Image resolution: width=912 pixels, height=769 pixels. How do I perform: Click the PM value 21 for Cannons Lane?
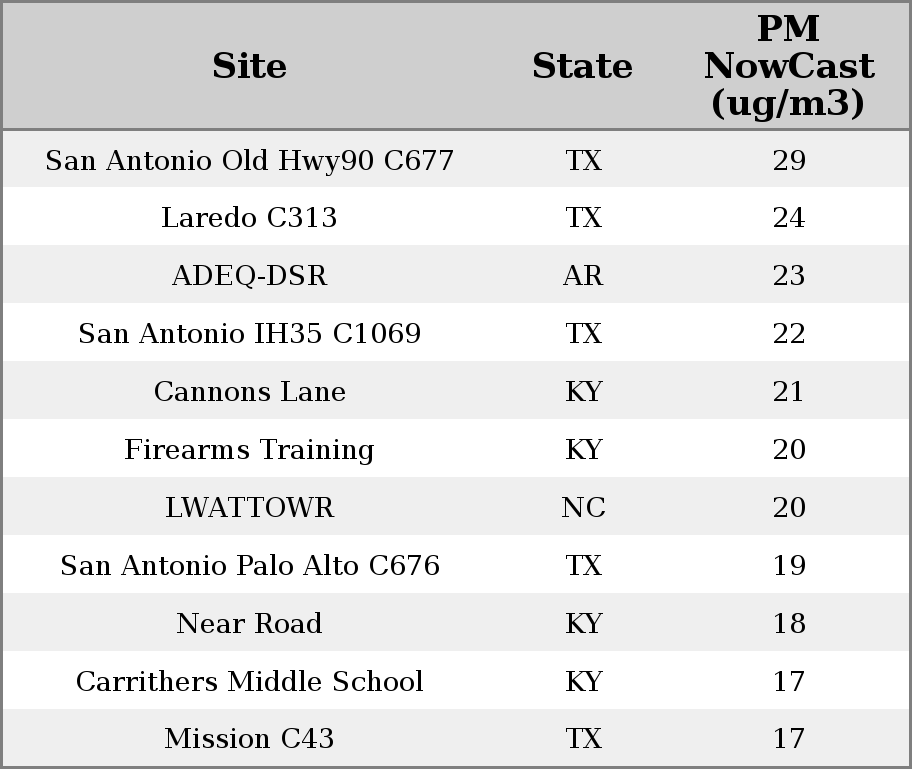[789, 391]
